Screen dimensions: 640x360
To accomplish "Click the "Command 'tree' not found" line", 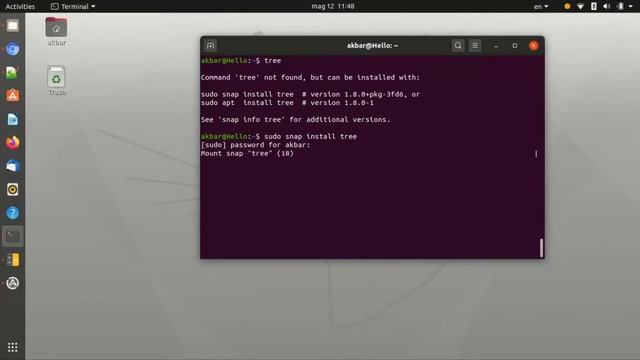I will (x=310, y=78).
